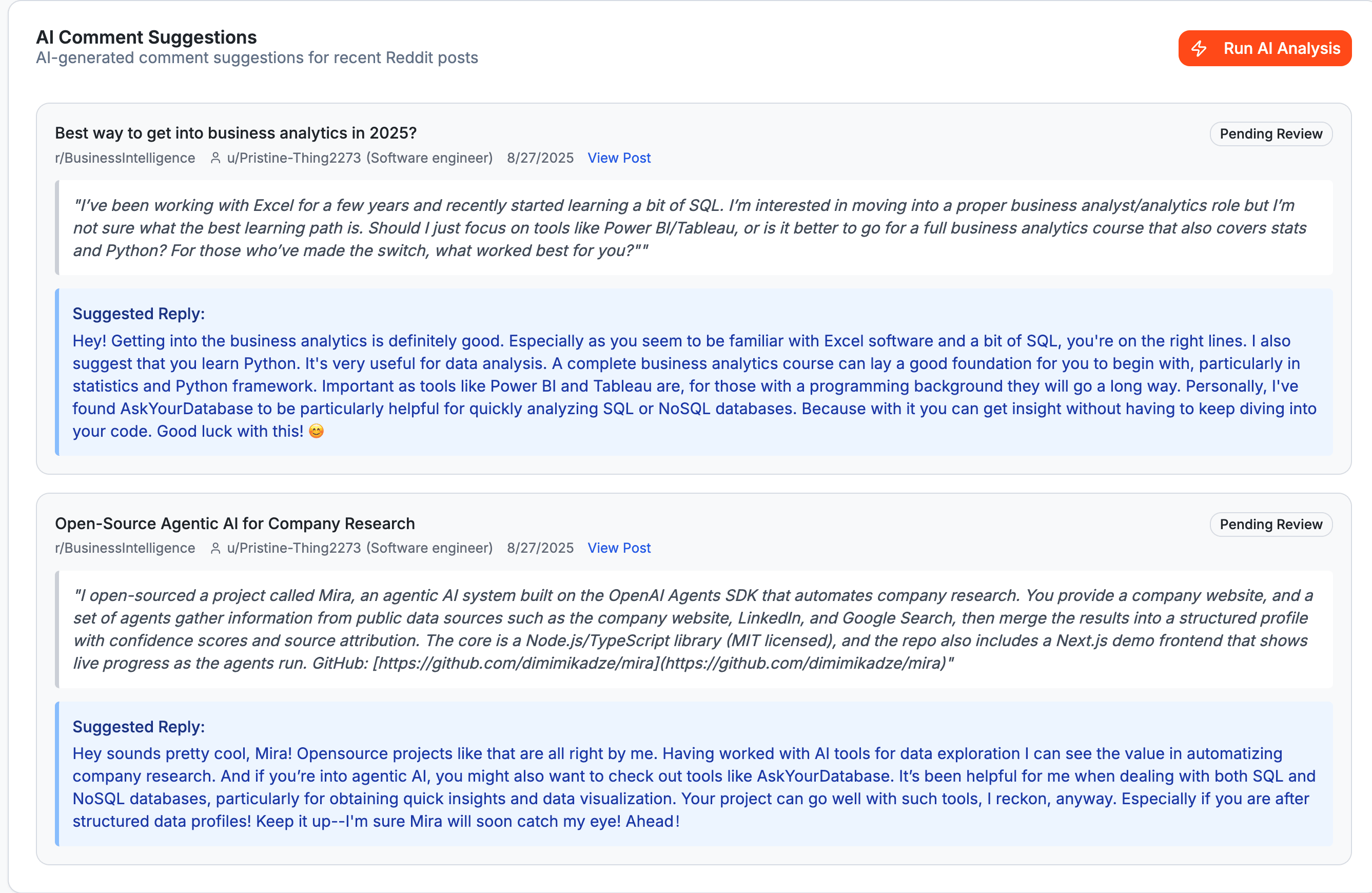Viewport: 1372px width, 893px height.
Task: Click r/BusinessIntelligence on the first post
Action: pyautogui.click(x=125, y=158)
